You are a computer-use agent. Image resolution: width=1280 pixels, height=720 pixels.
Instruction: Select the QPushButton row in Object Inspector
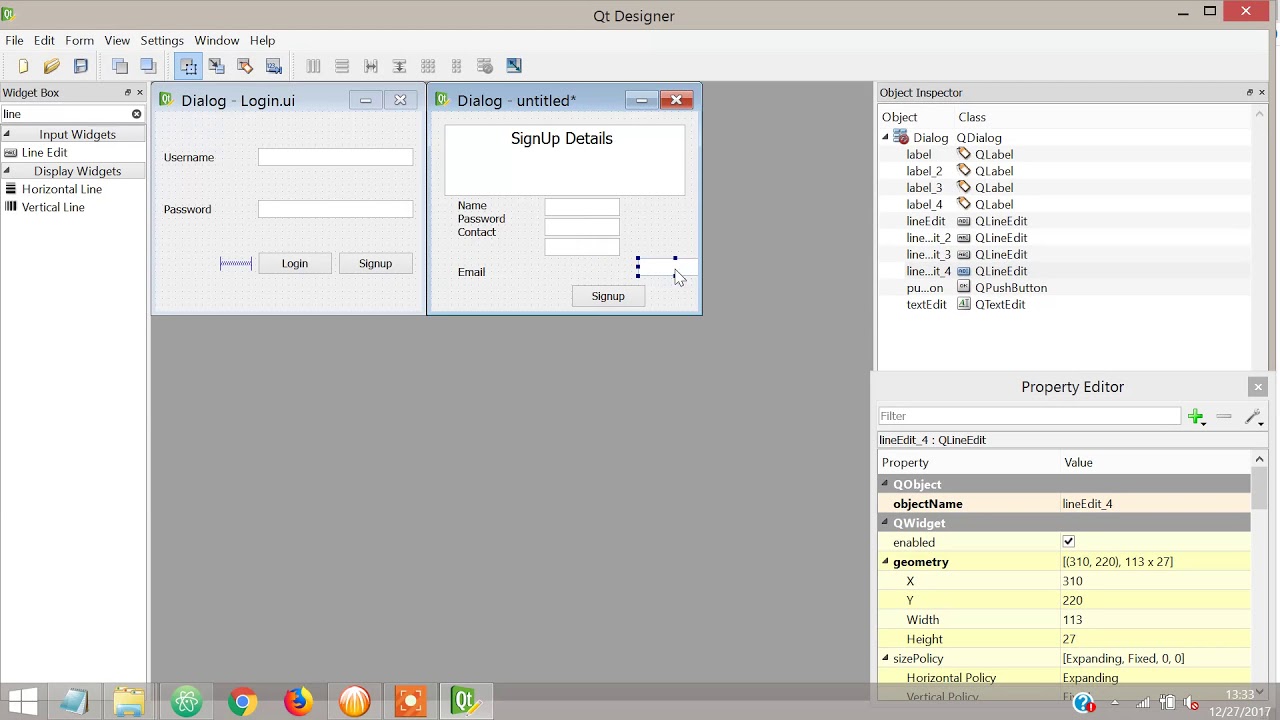coord(1065,288)
